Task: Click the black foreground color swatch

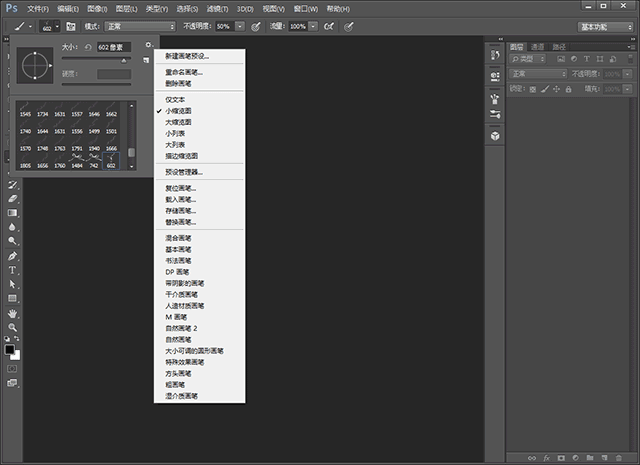Action: coord(9,349)
